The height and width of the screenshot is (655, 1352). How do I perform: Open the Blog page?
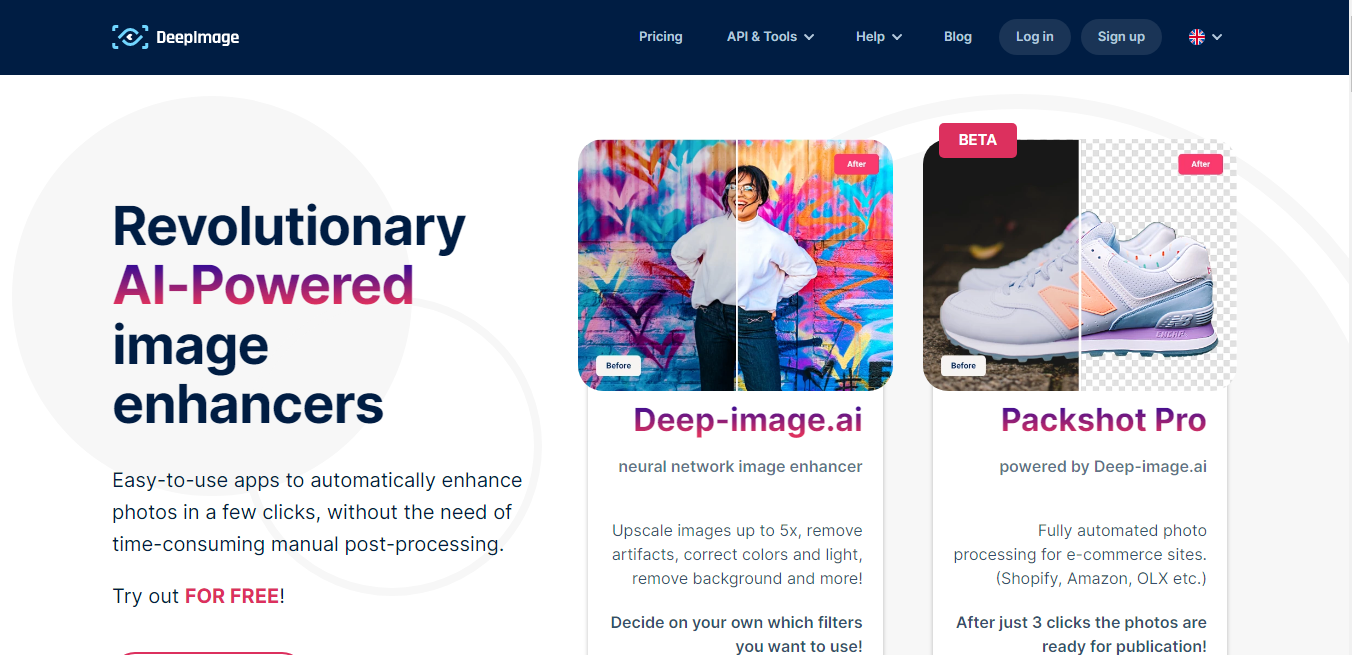(x=958, y=37)
